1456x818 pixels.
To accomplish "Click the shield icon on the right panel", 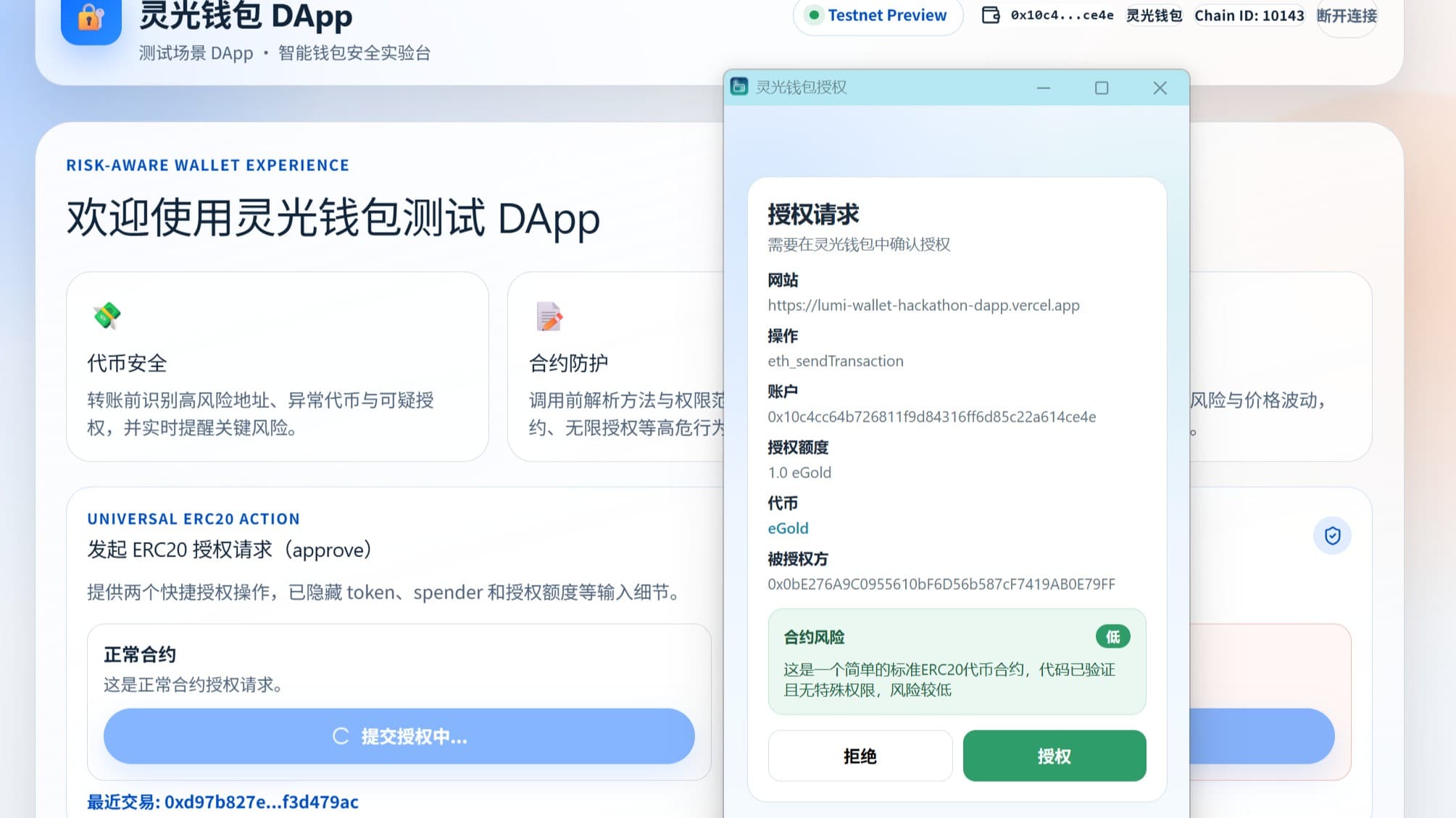I will tap(1331, 535).
